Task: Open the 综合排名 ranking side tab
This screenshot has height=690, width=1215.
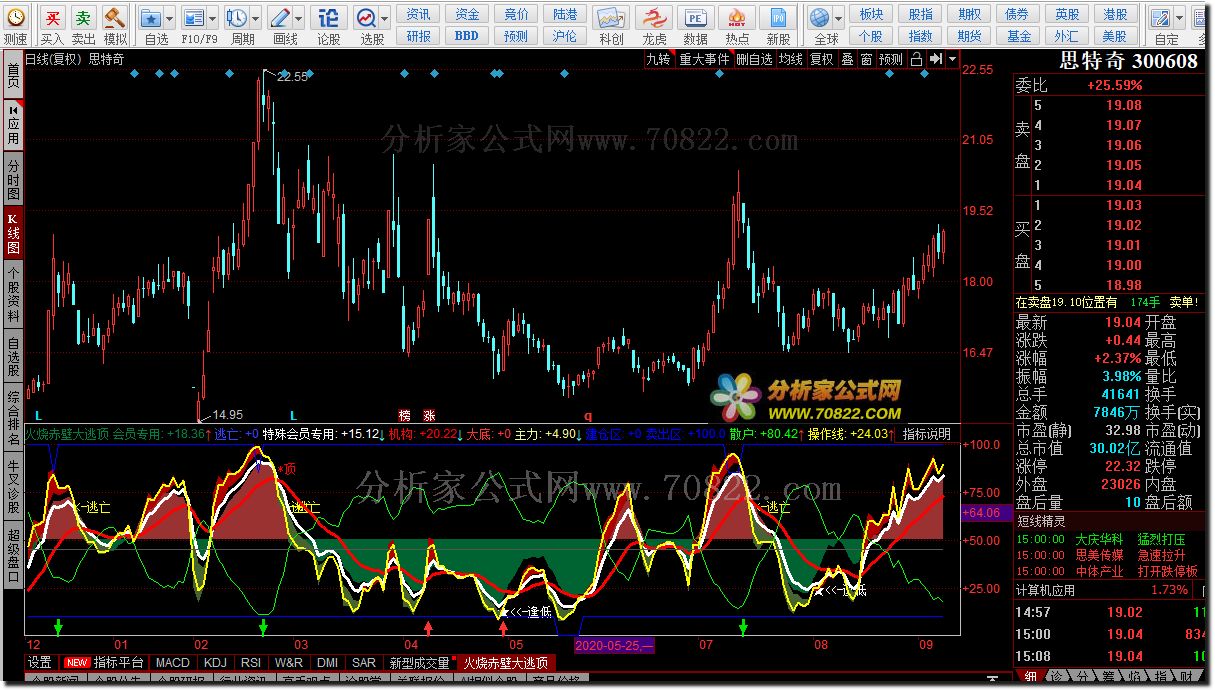Action: [13, 418]
